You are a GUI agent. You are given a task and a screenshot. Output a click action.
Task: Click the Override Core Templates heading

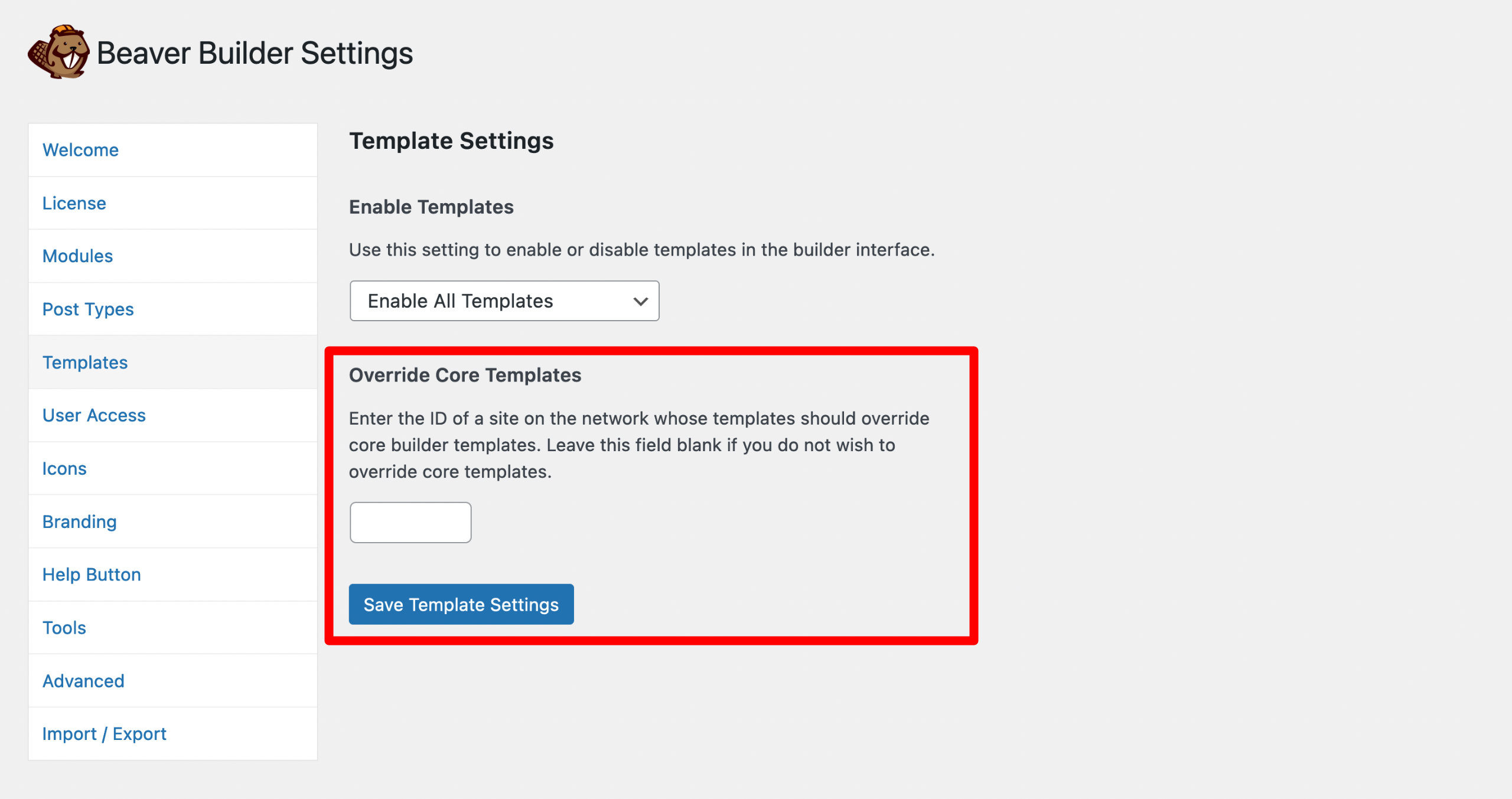click(x=465, y=375)
